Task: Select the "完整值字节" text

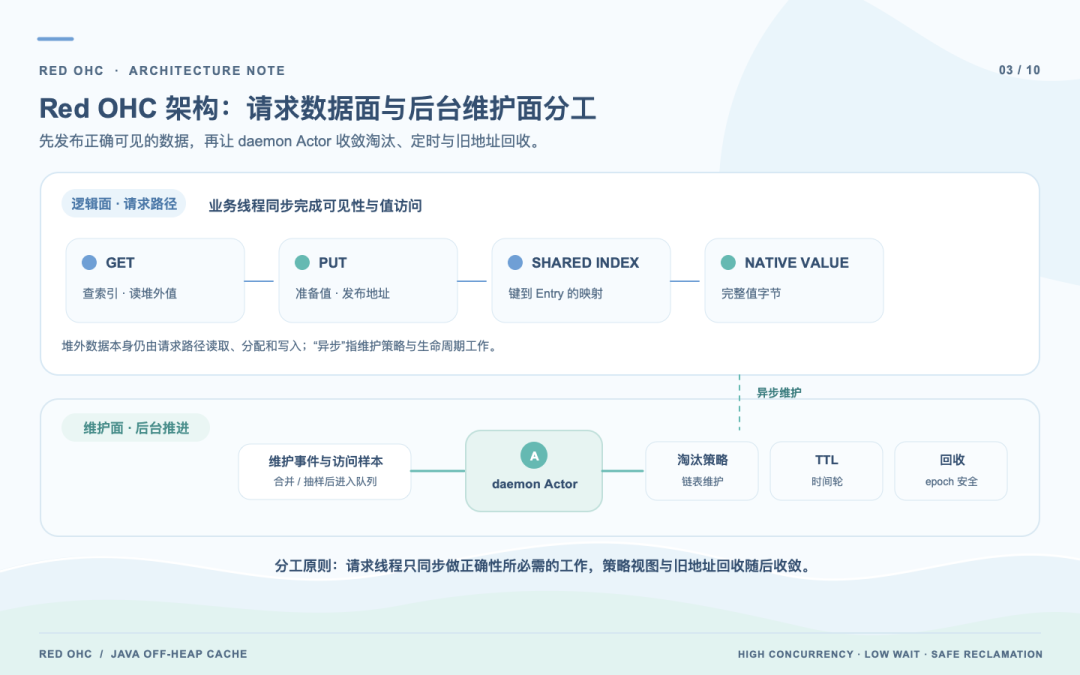Action: pos(751,293)
